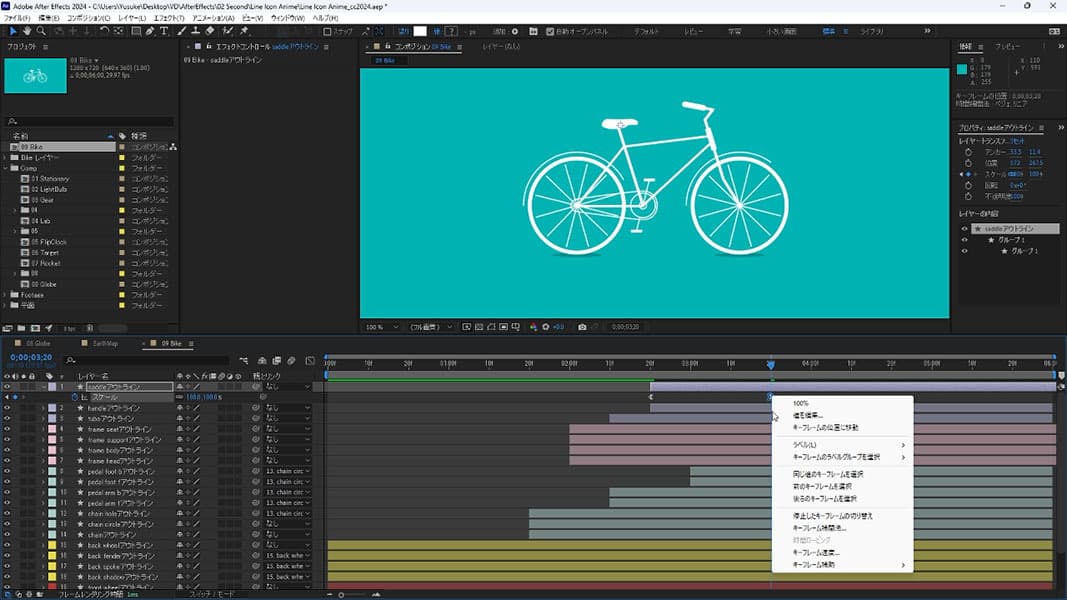This screenshot has height=600, width=1067.
Task: Expand the Comp folder in Project panel
Action: click(x=5, y=168)
